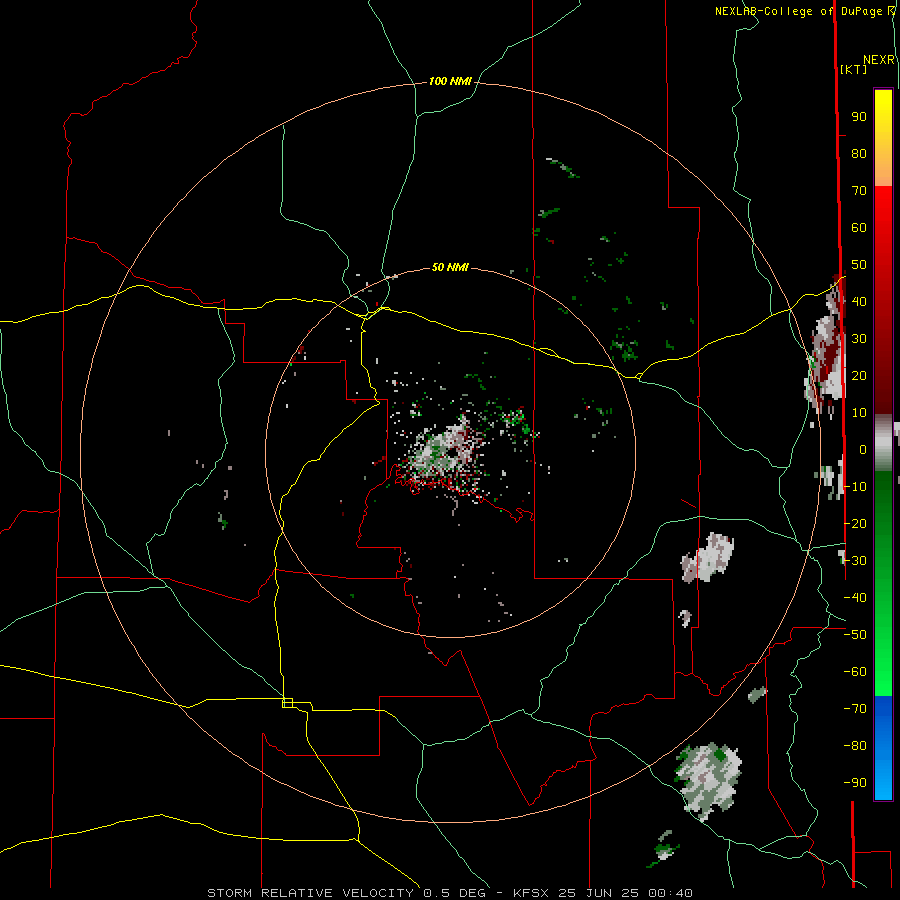This screenshot has width=900, height=900.
Task: Click the 50 value on the velocity scale
Action: point(859,265)
